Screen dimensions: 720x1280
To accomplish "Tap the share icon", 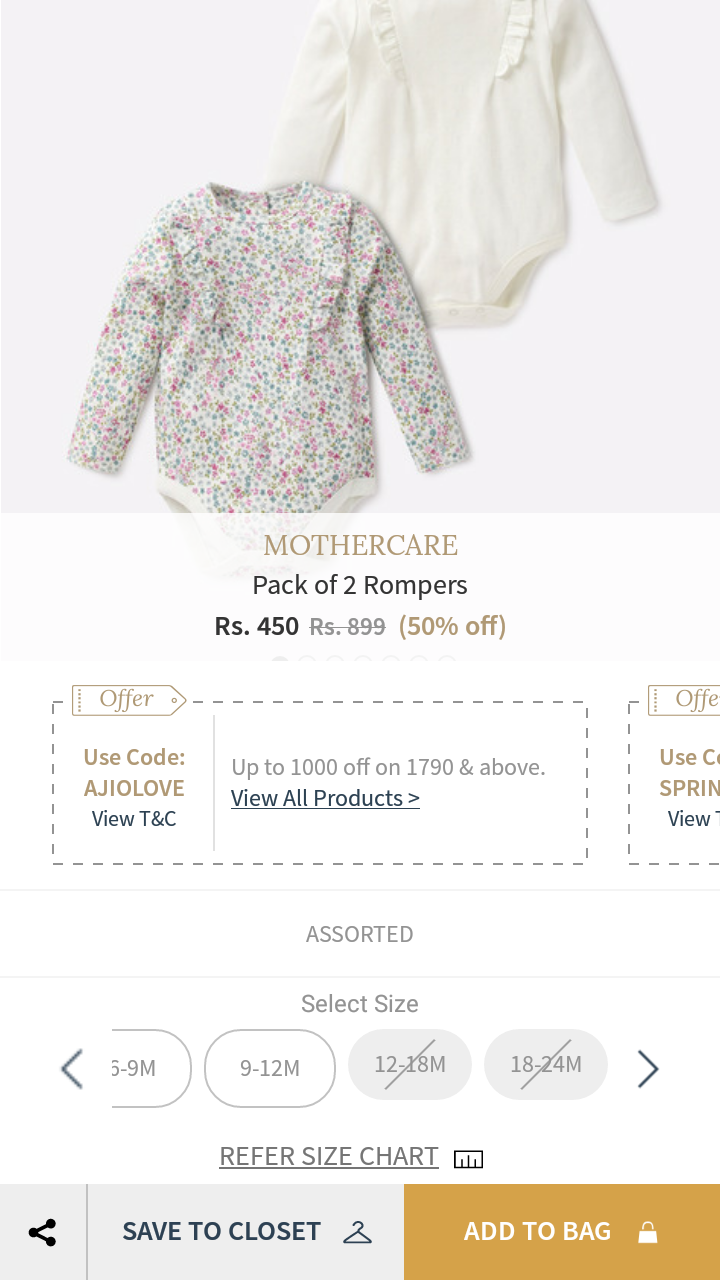I will pos(43,1232).
